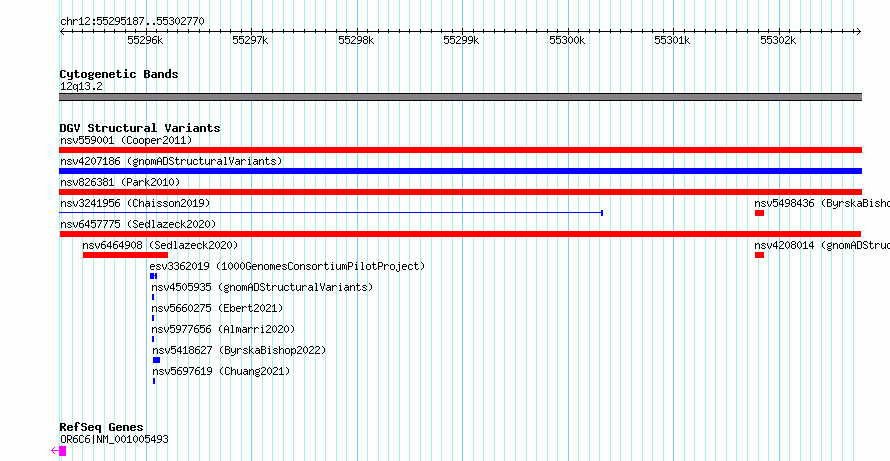890x461 pixels.
Task: Click the chr12:55295187..55302770 coordinate label
Action: tap(132, 22)
